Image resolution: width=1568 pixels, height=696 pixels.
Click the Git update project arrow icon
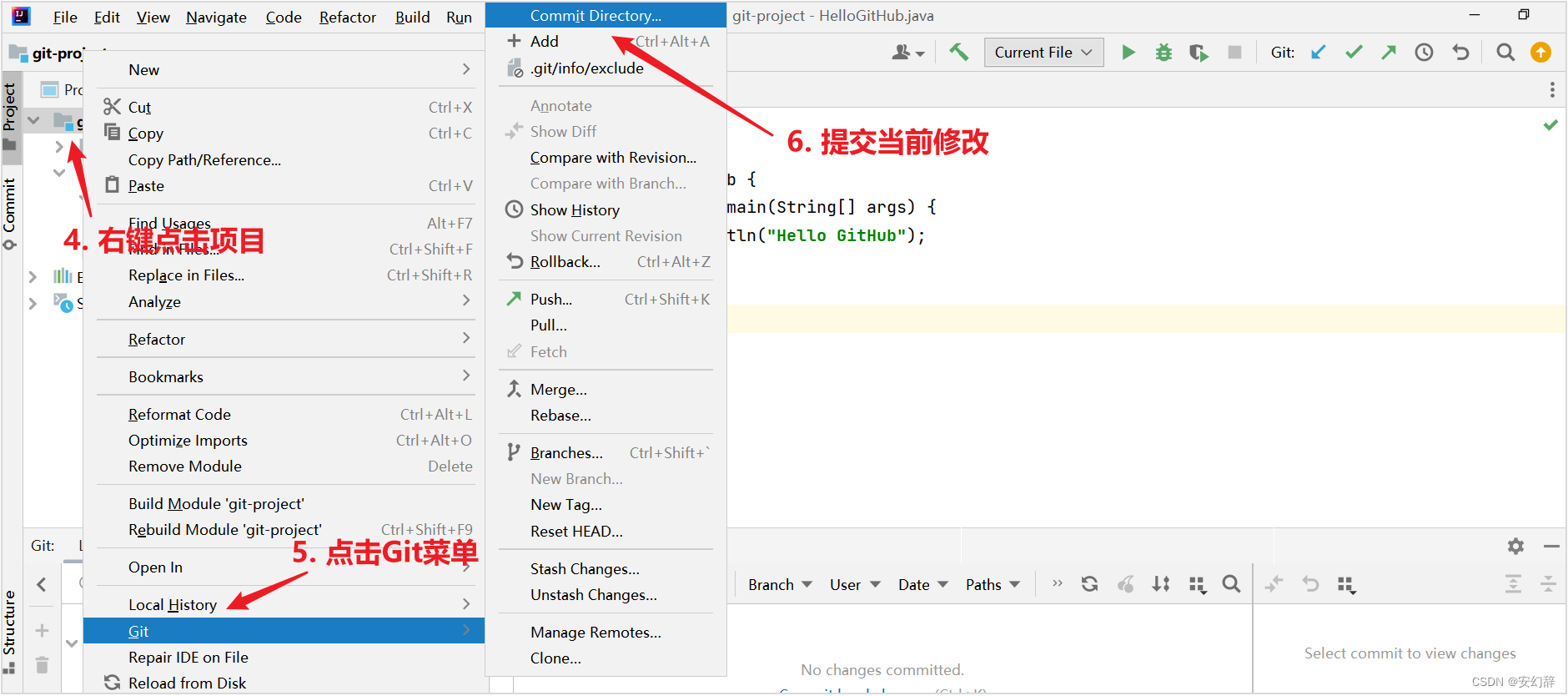(x=1319, y=53)
